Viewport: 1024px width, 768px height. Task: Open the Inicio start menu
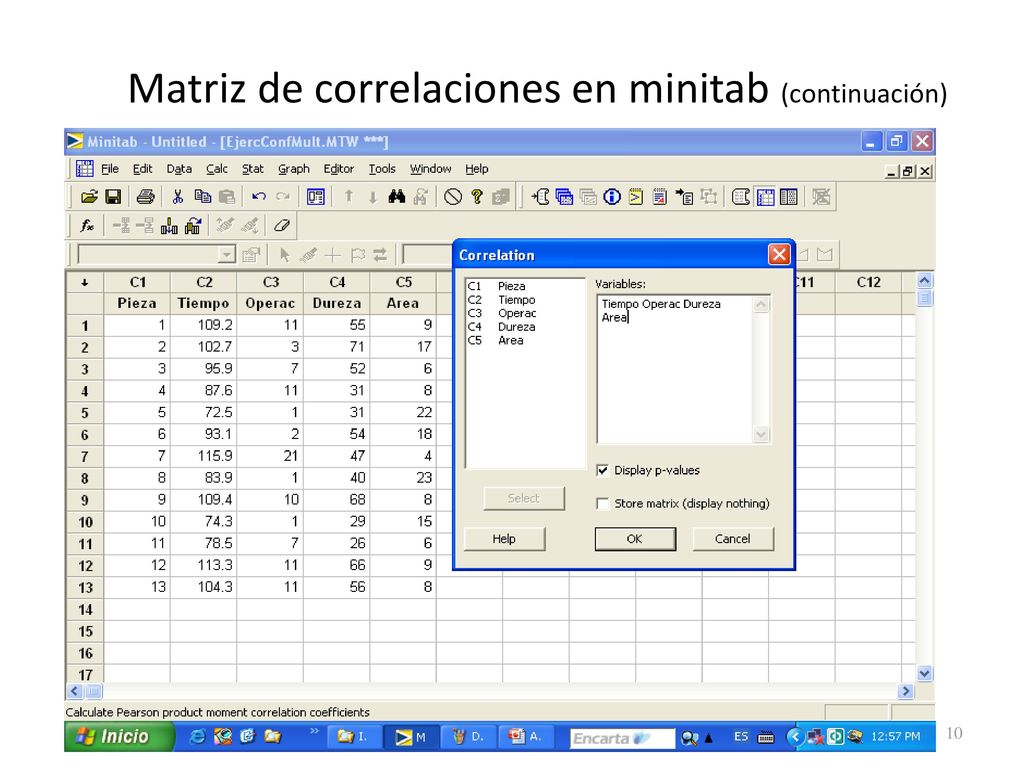coord(118,737)
